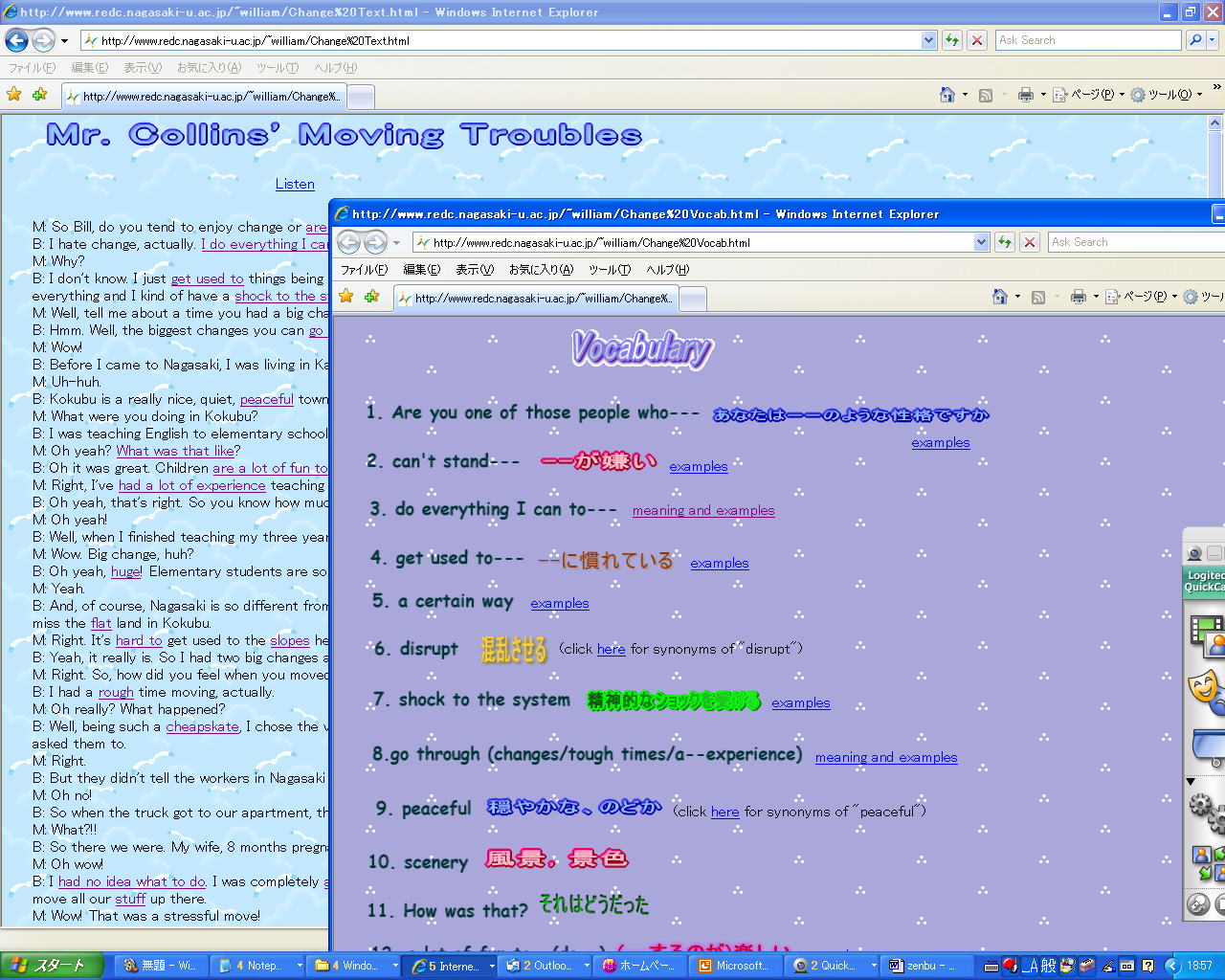Open the ファイル(F) menu in the Vocab window
Screen dimensions: 1225x980
coord(364,270)
